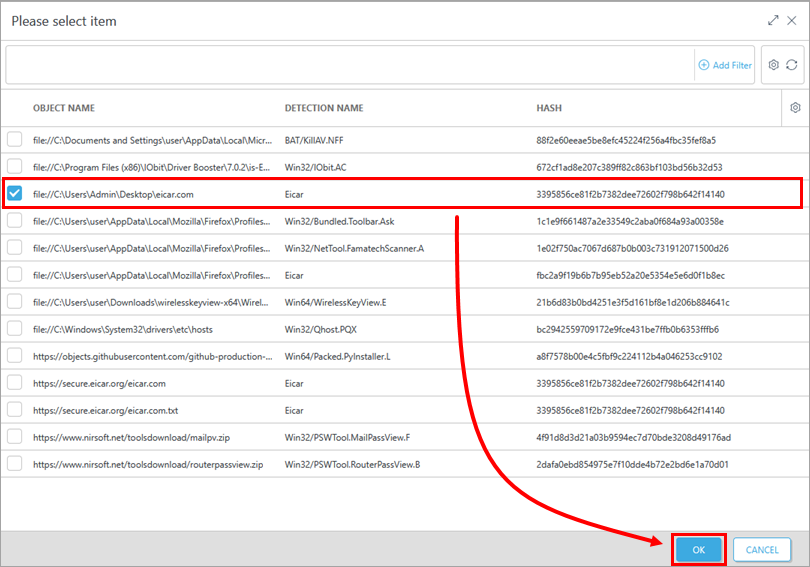This screenshot has width=810, height=567.
Task: Uncheck the eicar.com Desktop file checkbox
Action: click(15, 194)
